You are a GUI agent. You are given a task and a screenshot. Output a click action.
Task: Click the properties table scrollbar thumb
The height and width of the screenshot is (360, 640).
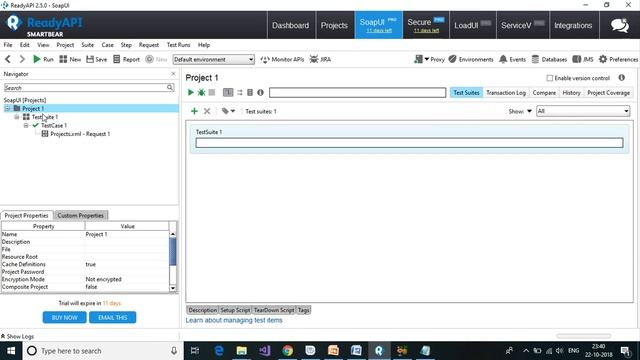coord(173,251)
